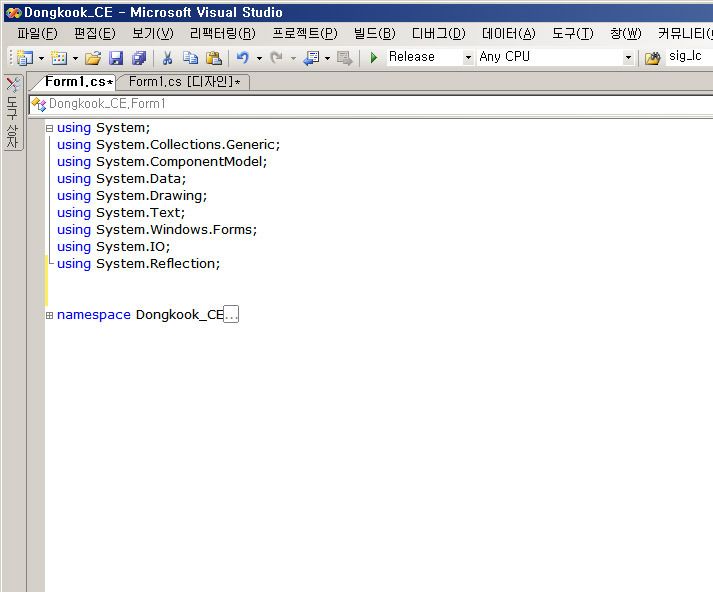Click the using System.IO; line

113,247
